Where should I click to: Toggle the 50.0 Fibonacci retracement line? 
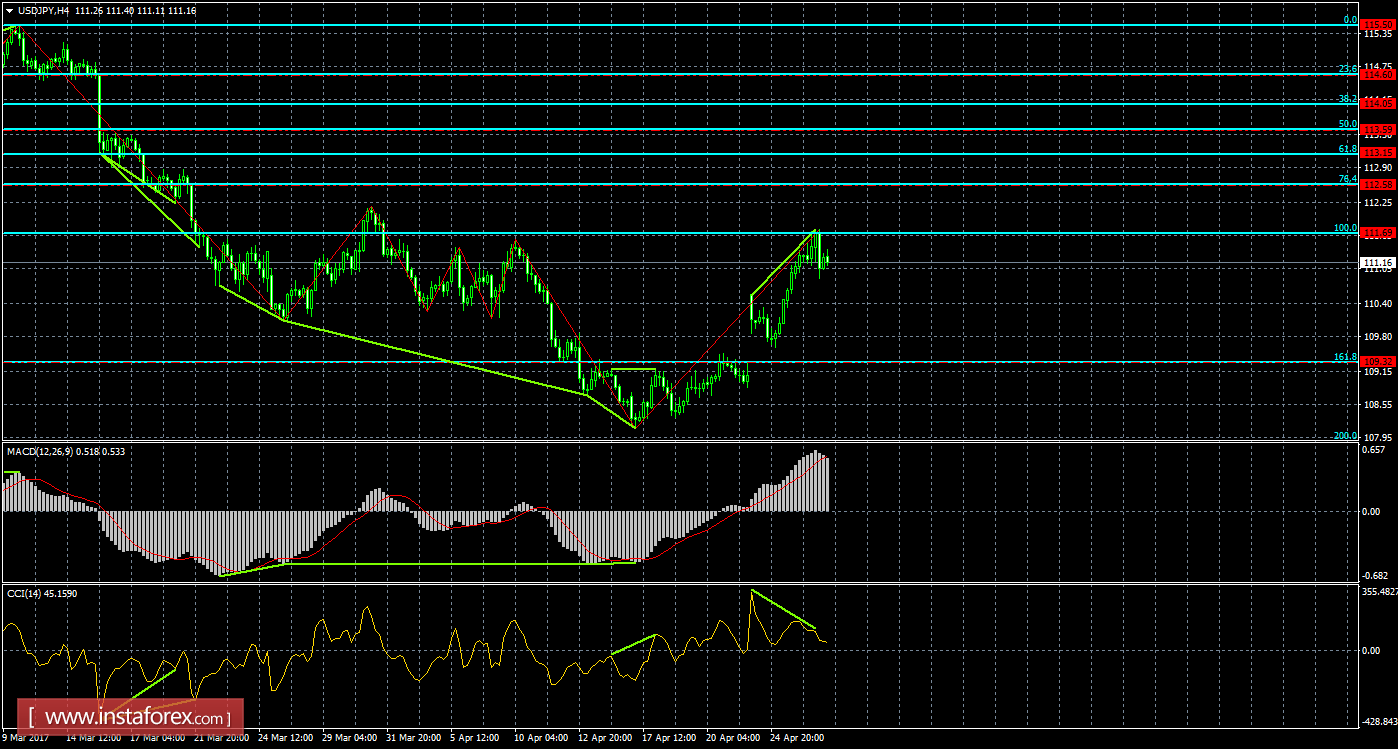600,130
